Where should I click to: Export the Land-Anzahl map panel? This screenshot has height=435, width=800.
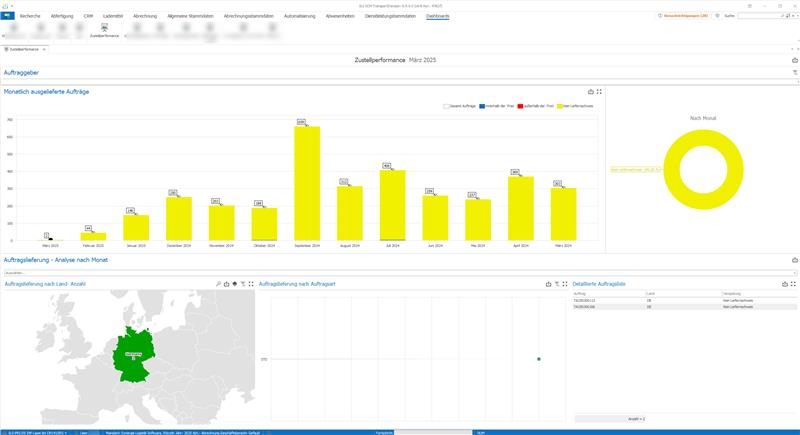point(226,284)
